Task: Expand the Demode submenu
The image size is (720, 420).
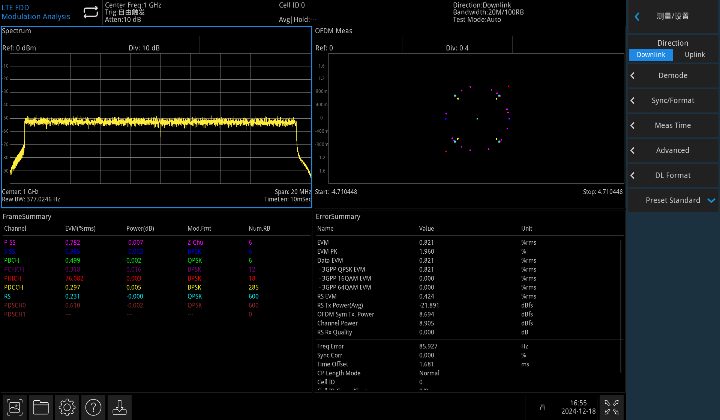Action: [673, 75]
